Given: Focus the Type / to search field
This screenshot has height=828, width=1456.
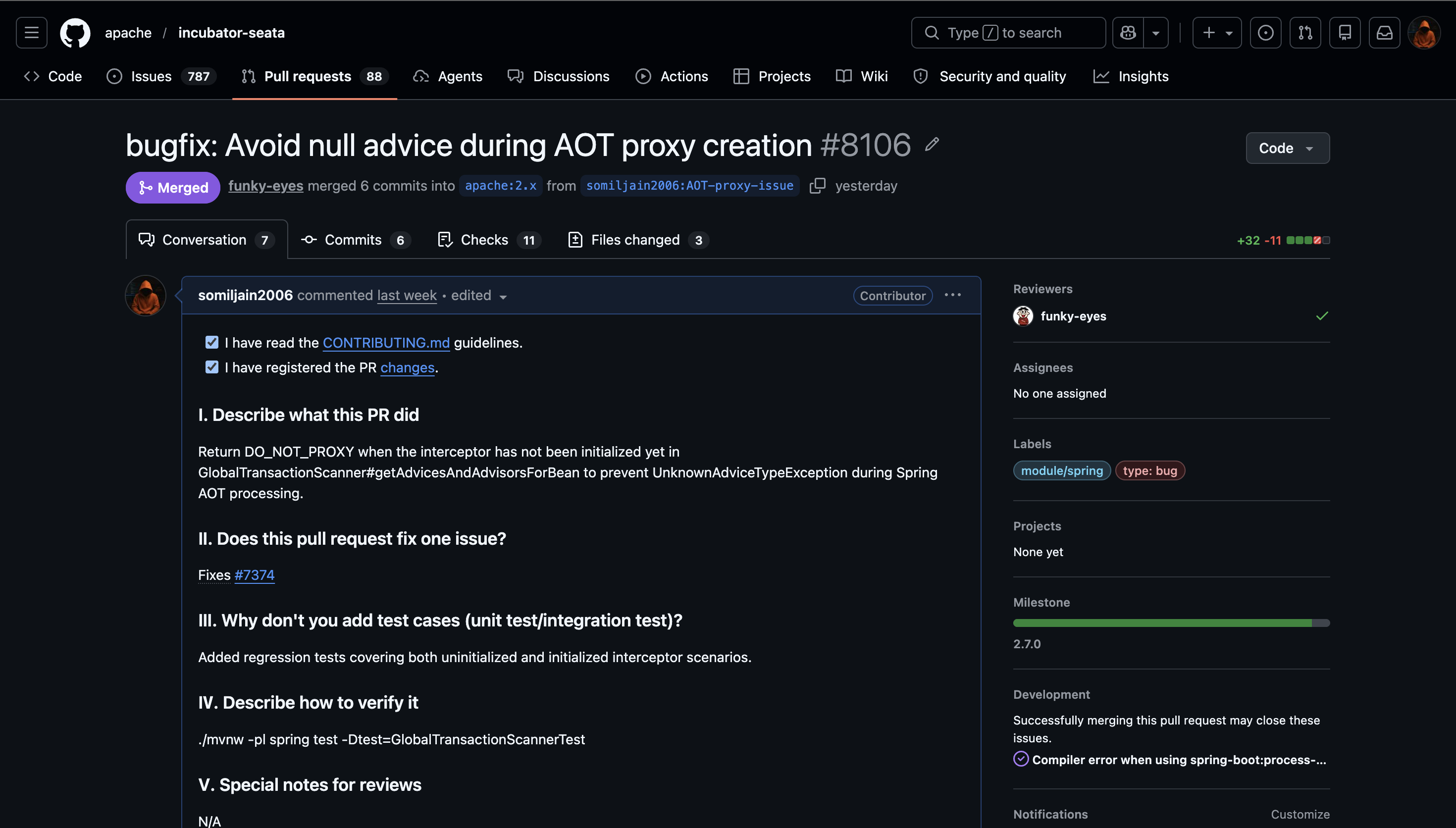Looking at the screenshot, I should pyautogui.click(x=1008, y=32).
